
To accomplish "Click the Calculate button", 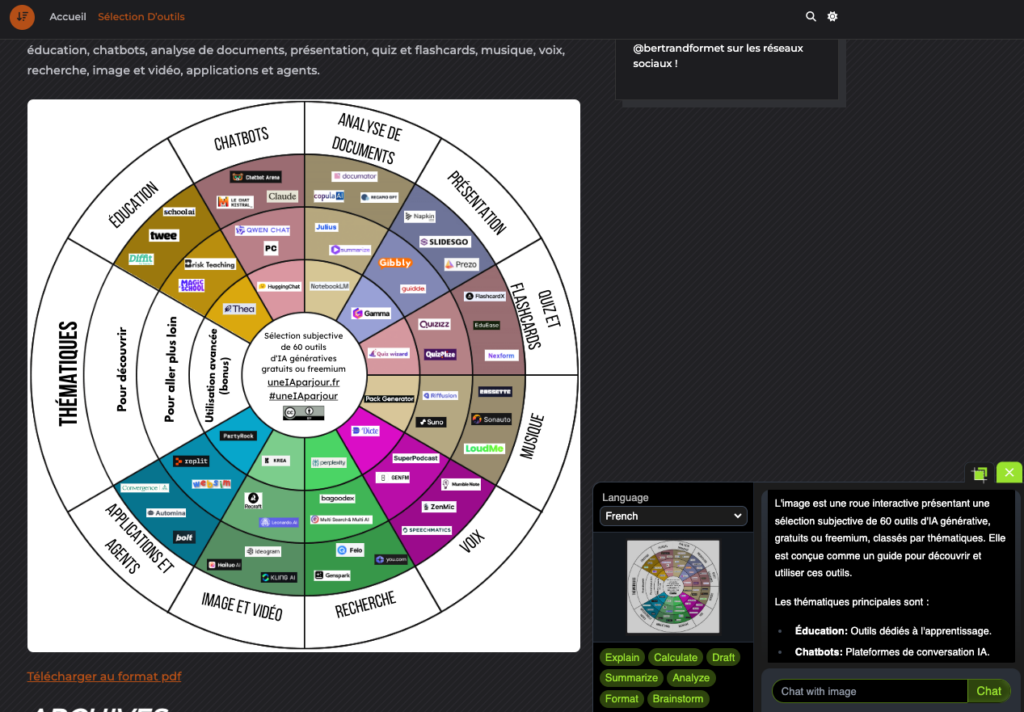I will [x=675, y=657].
